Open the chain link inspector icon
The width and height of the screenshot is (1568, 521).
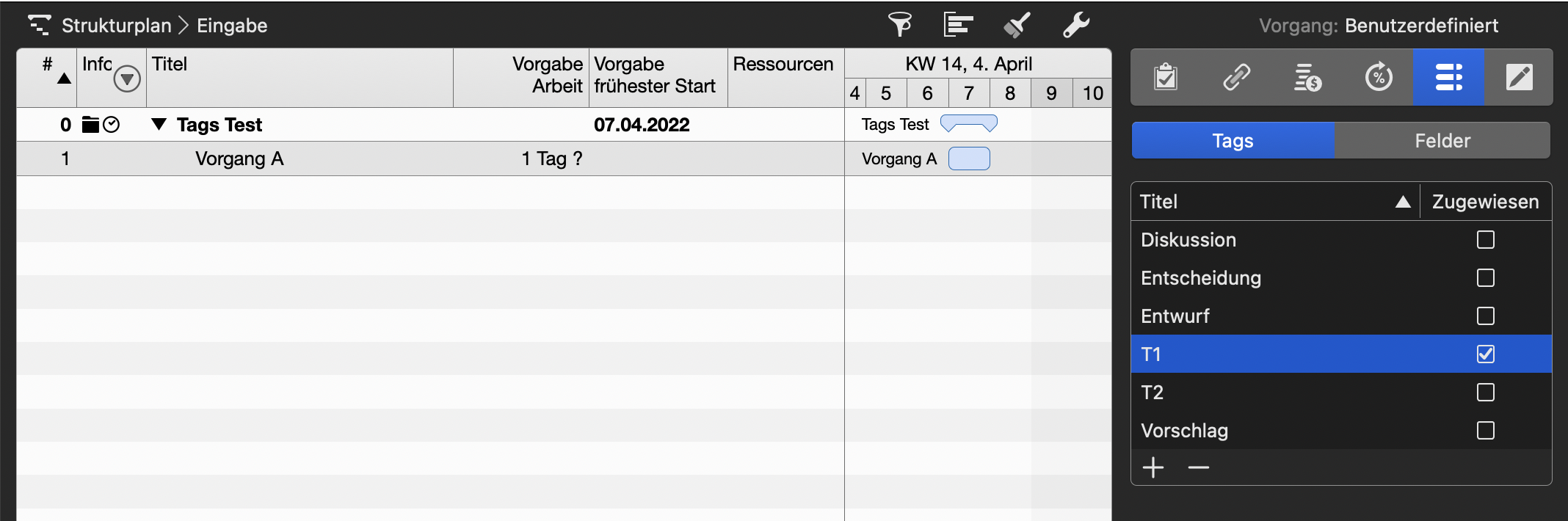coord(1237,77)
